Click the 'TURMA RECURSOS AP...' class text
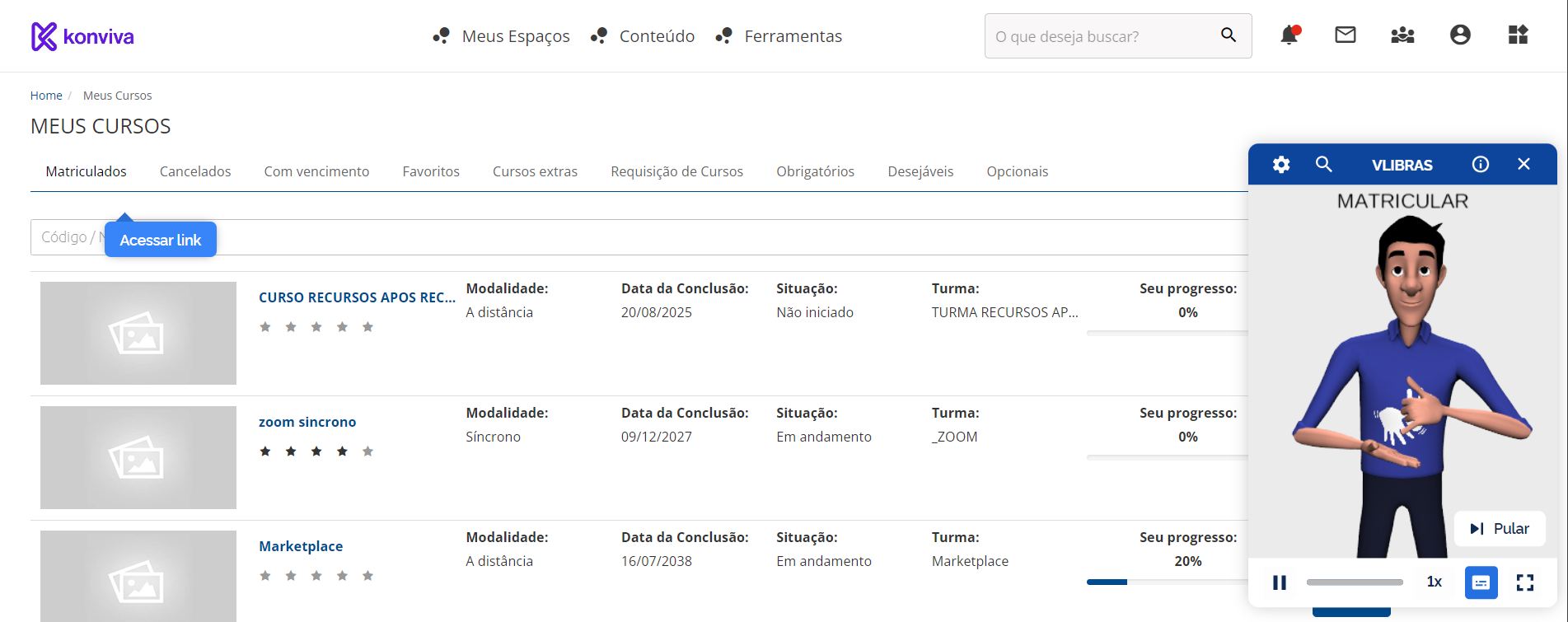The image size is (1568, 622). 1004,312
